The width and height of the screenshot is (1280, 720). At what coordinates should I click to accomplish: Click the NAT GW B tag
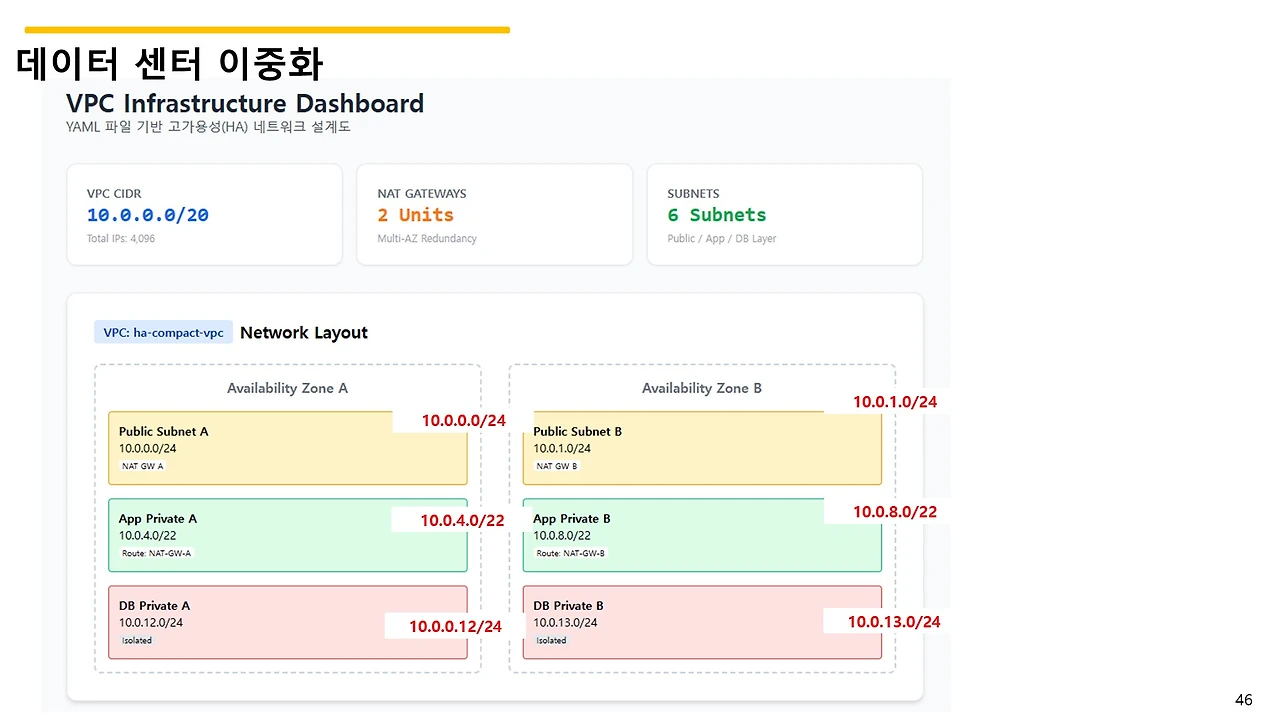point(557,466)
